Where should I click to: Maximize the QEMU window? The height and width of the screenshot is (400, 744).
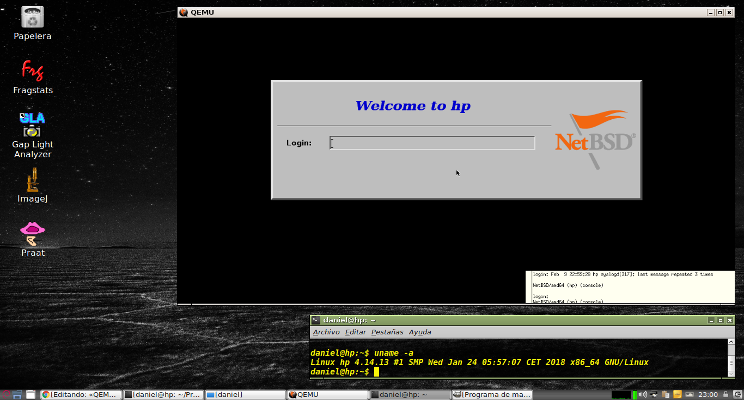coord(722,11)
